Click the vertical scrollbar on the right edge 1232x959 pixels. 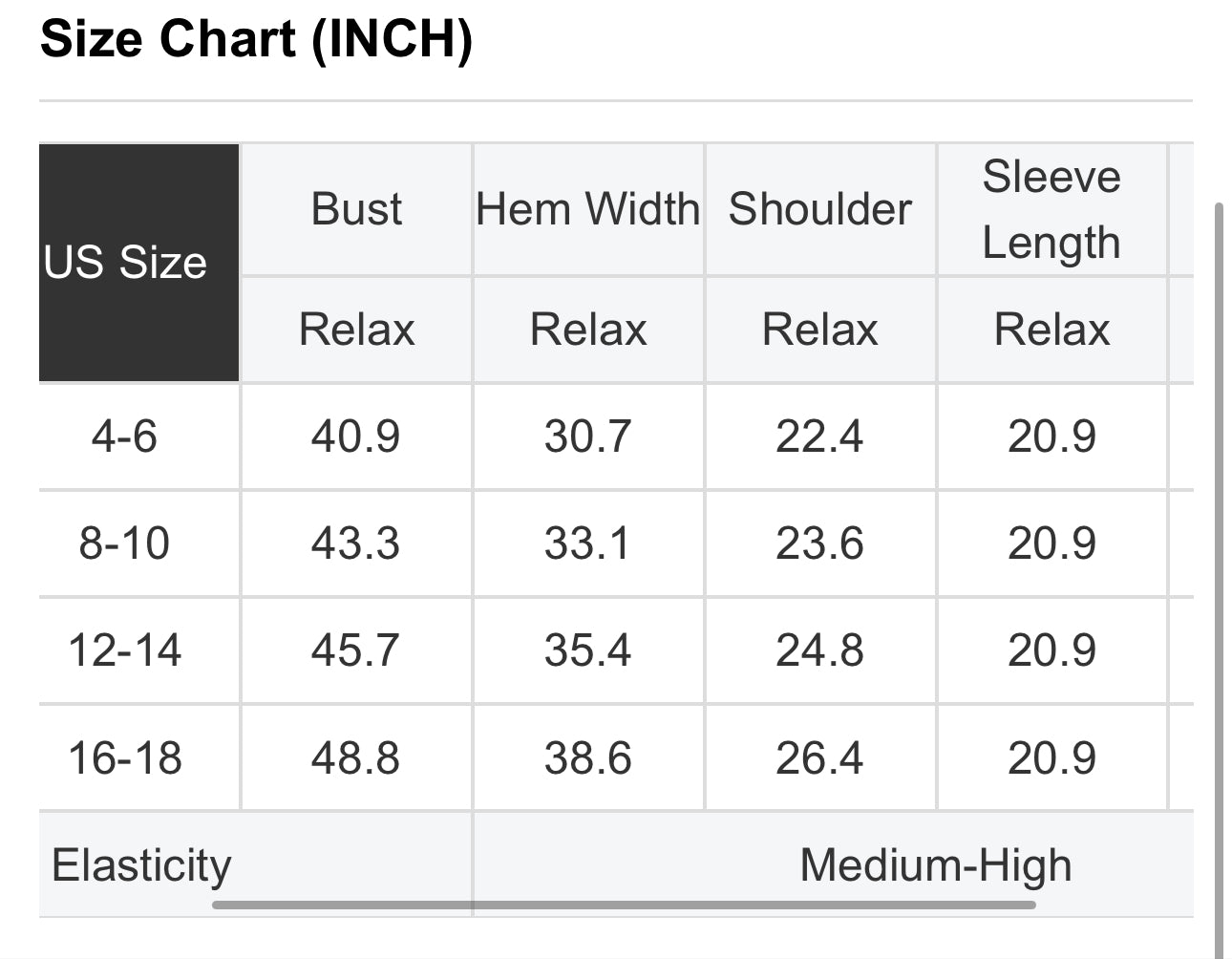[1219, 573]
